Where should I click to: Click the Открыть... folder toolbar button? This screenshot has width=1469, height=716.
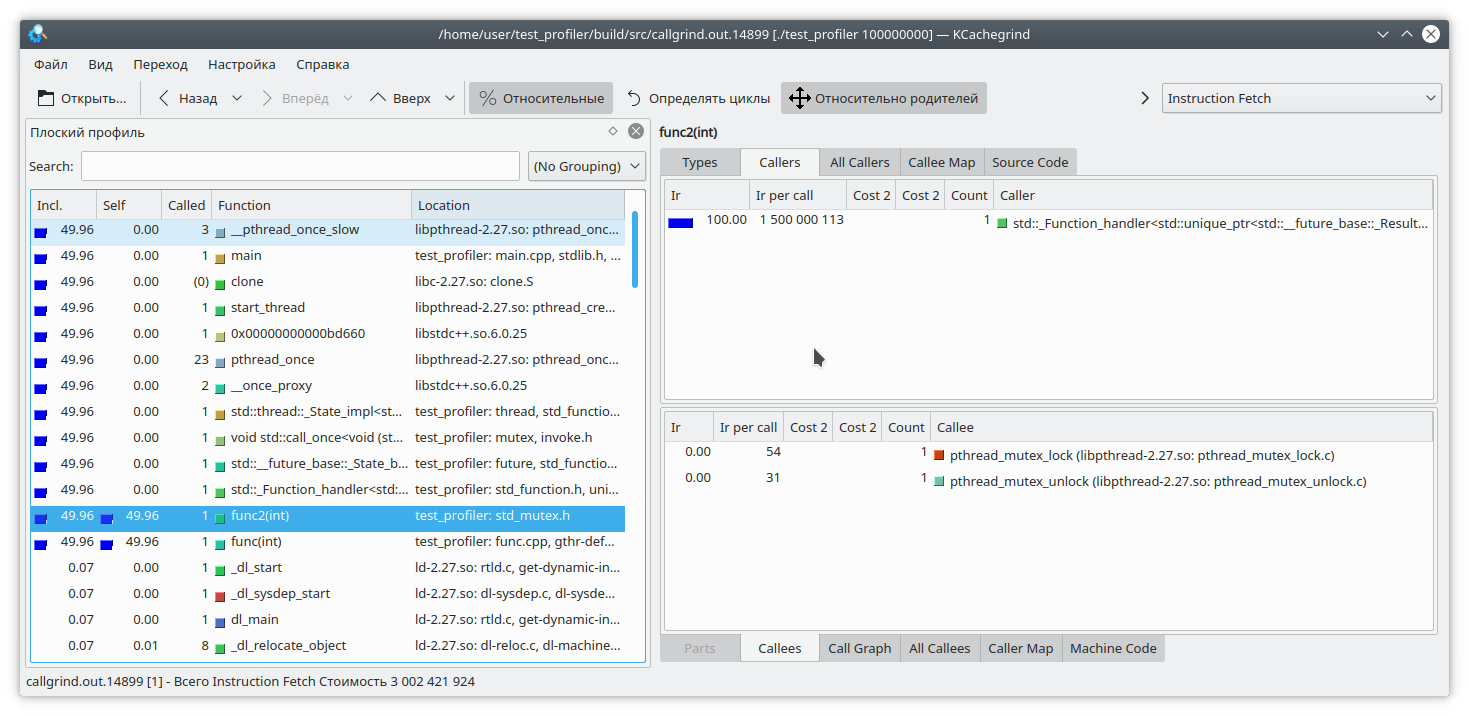coord(82,98)
